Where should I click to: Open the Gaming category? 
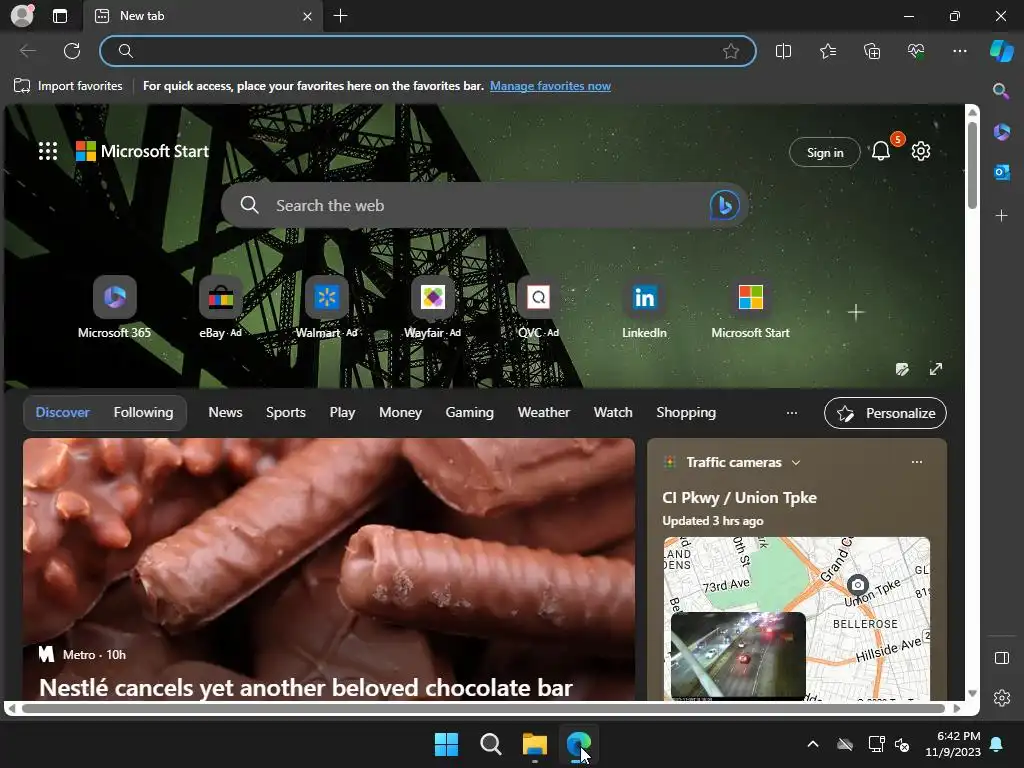coord(470,412)
